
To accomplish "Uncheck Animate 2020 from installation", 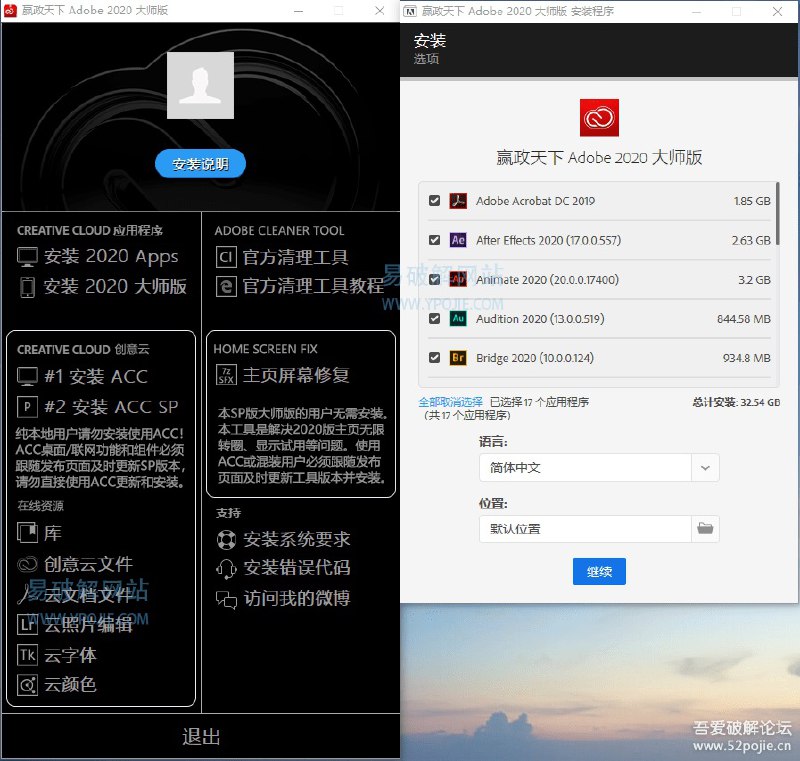I will click(x=435, y=280).
